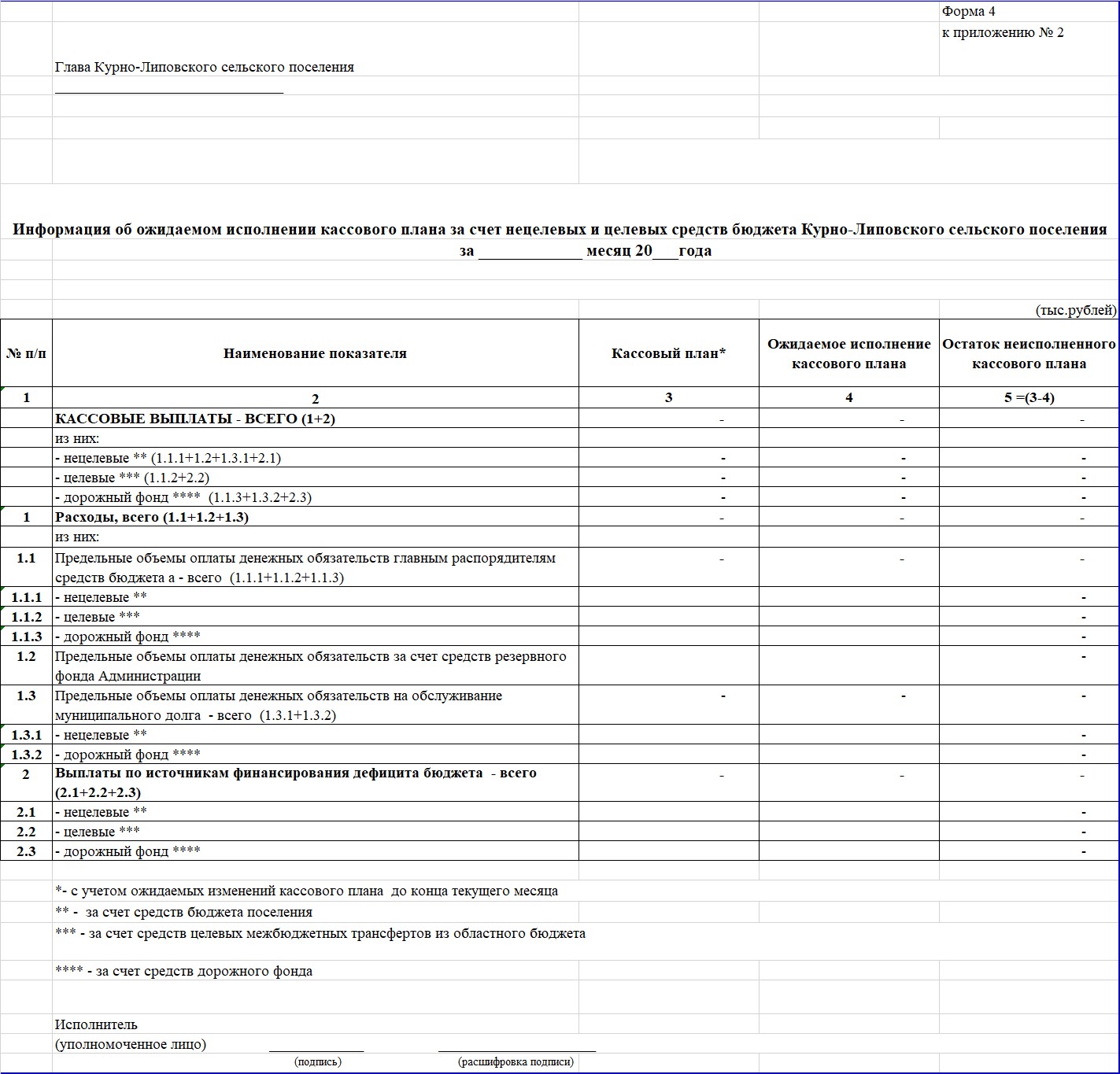Click the "Кассовый план*" column header
This screenshot has width=1120, height=1074.
[668, 353]
